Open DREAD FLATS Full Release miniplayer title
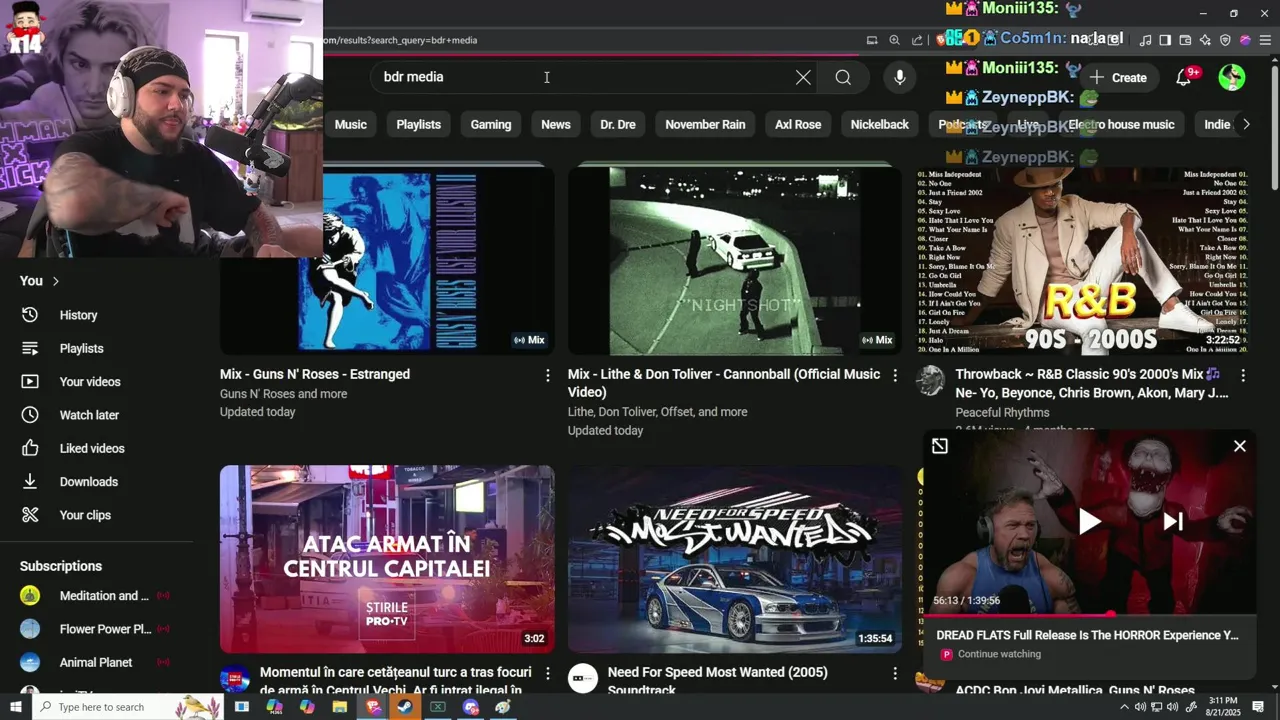 coord(1087,635)
